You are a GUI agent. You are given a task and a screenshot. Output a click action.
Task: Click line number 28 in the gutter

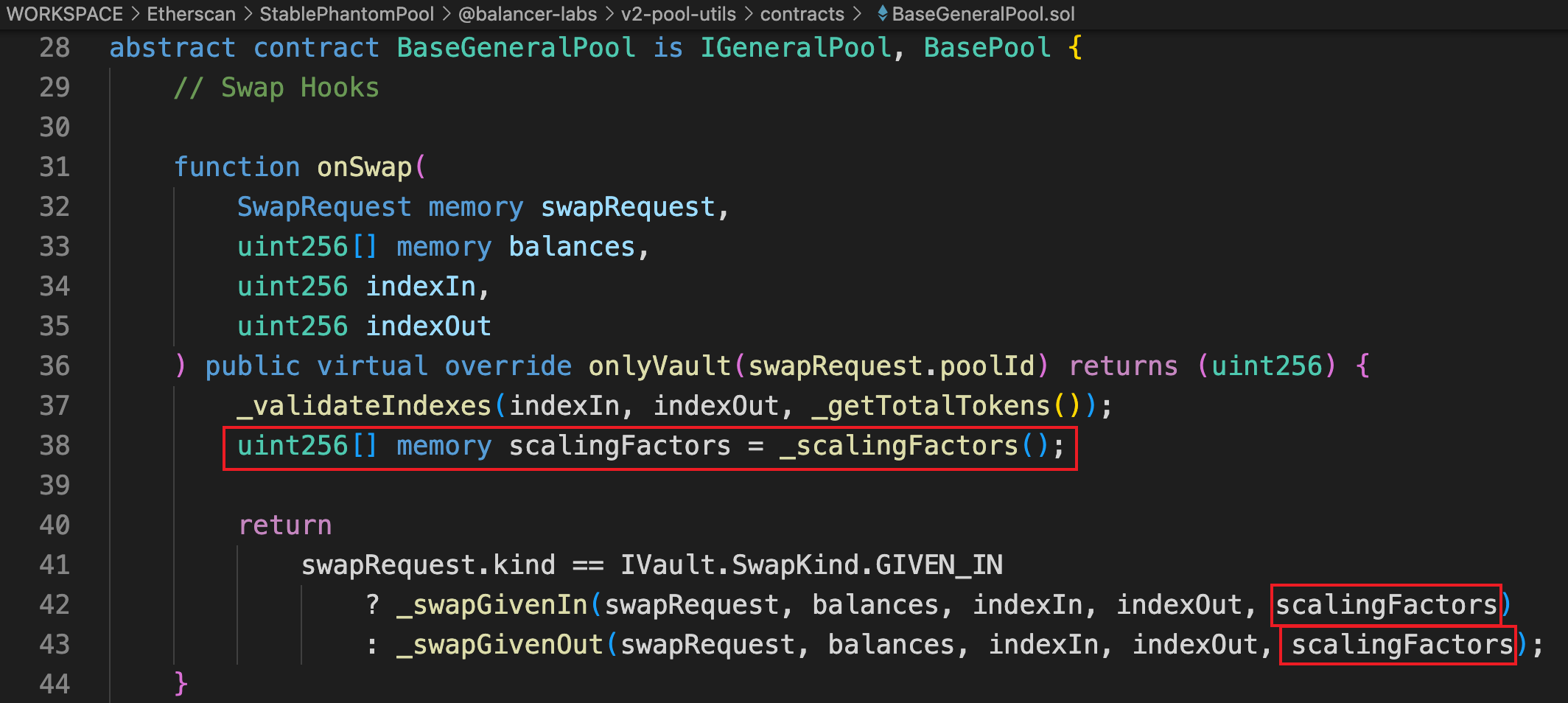click(x=55, y=48)
